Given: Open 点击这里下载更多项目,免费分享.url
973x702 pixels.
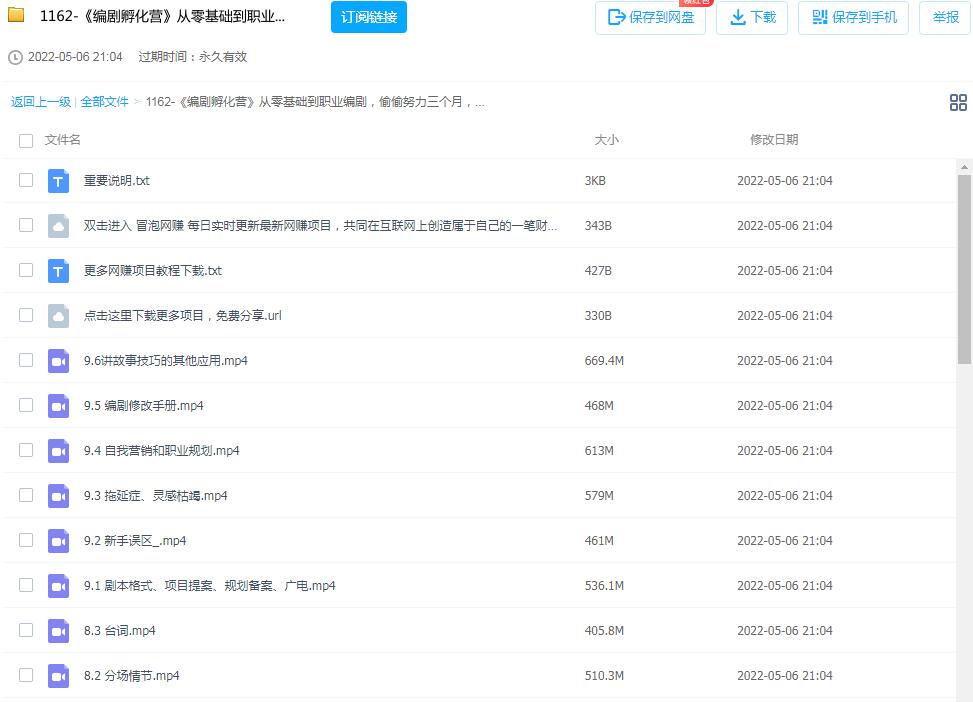Looking at the screenshot, I should click(182, 316).
